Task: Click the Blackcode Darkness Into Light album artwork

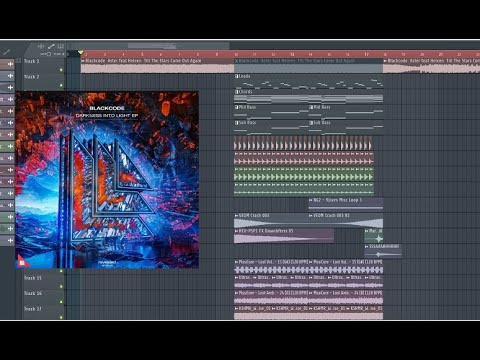Action: (x=107, y=180)
